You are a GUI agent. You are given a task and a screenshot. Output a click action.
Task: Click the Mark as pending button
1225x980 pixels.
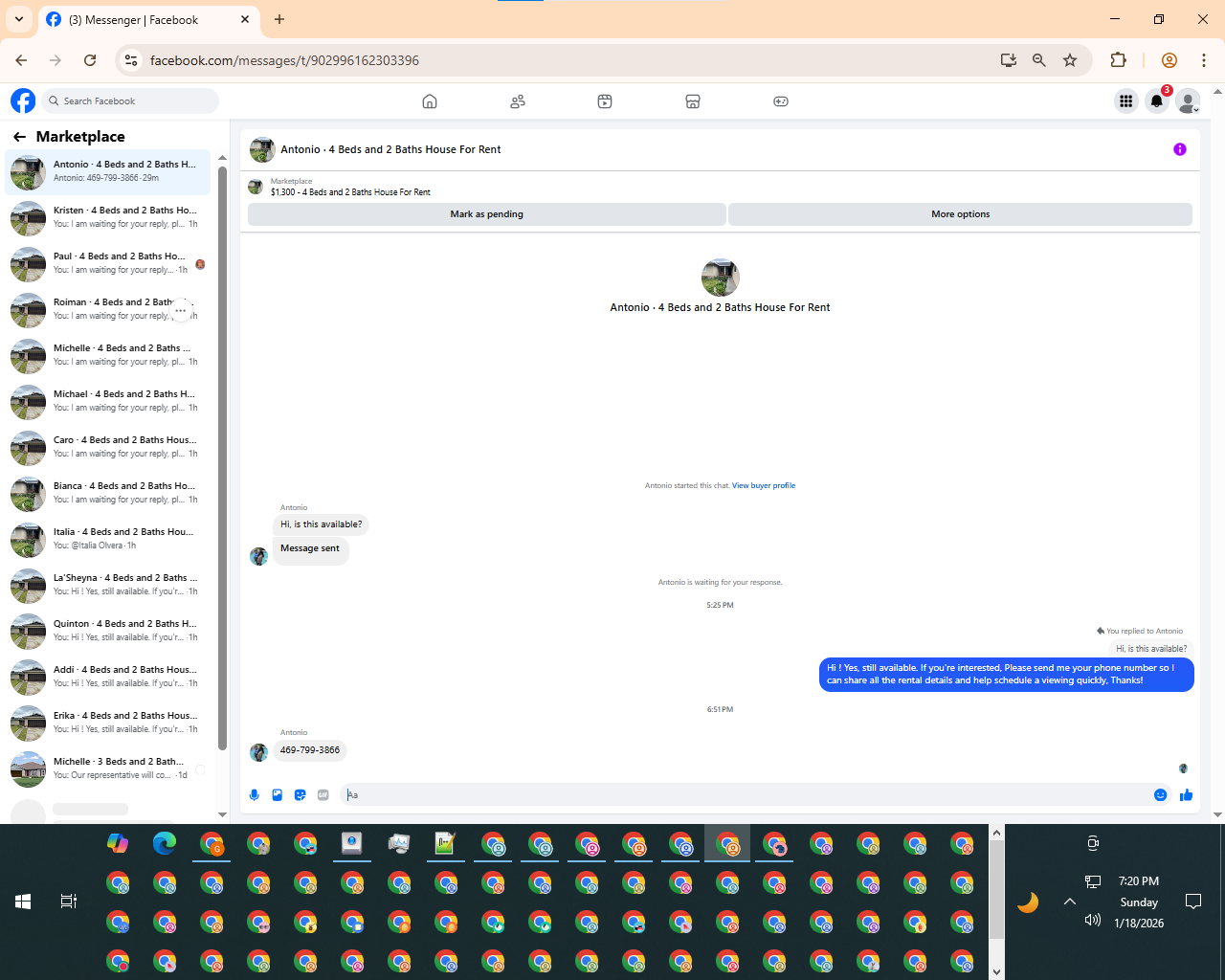tap(487, 214)
